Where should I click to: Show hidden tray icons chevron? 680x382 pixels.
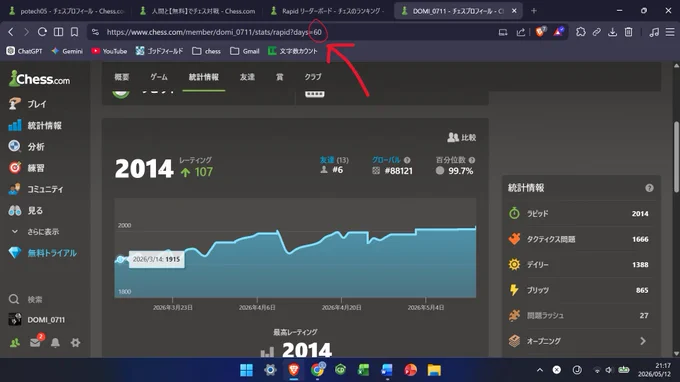(539, 370)
